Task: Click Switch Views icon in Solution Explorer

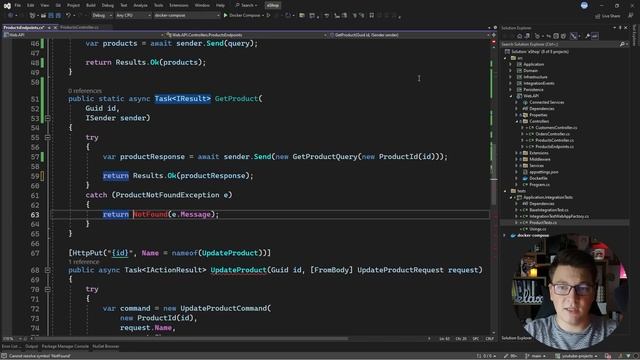Action: pyautogui.click(x=527, y=36)
